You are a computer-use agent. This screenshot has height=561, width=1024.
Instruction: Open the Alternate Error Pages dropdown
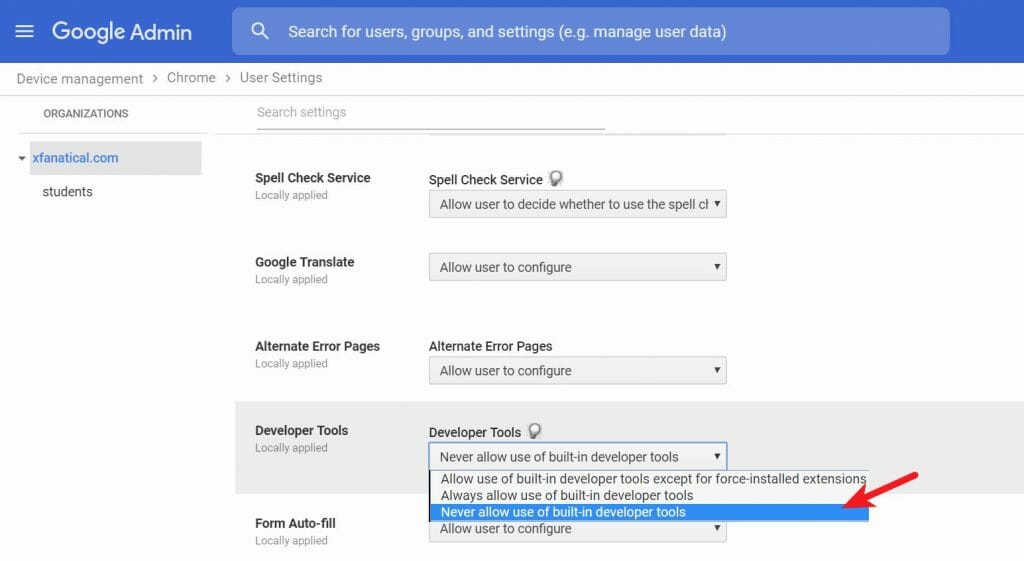point(577,370)
